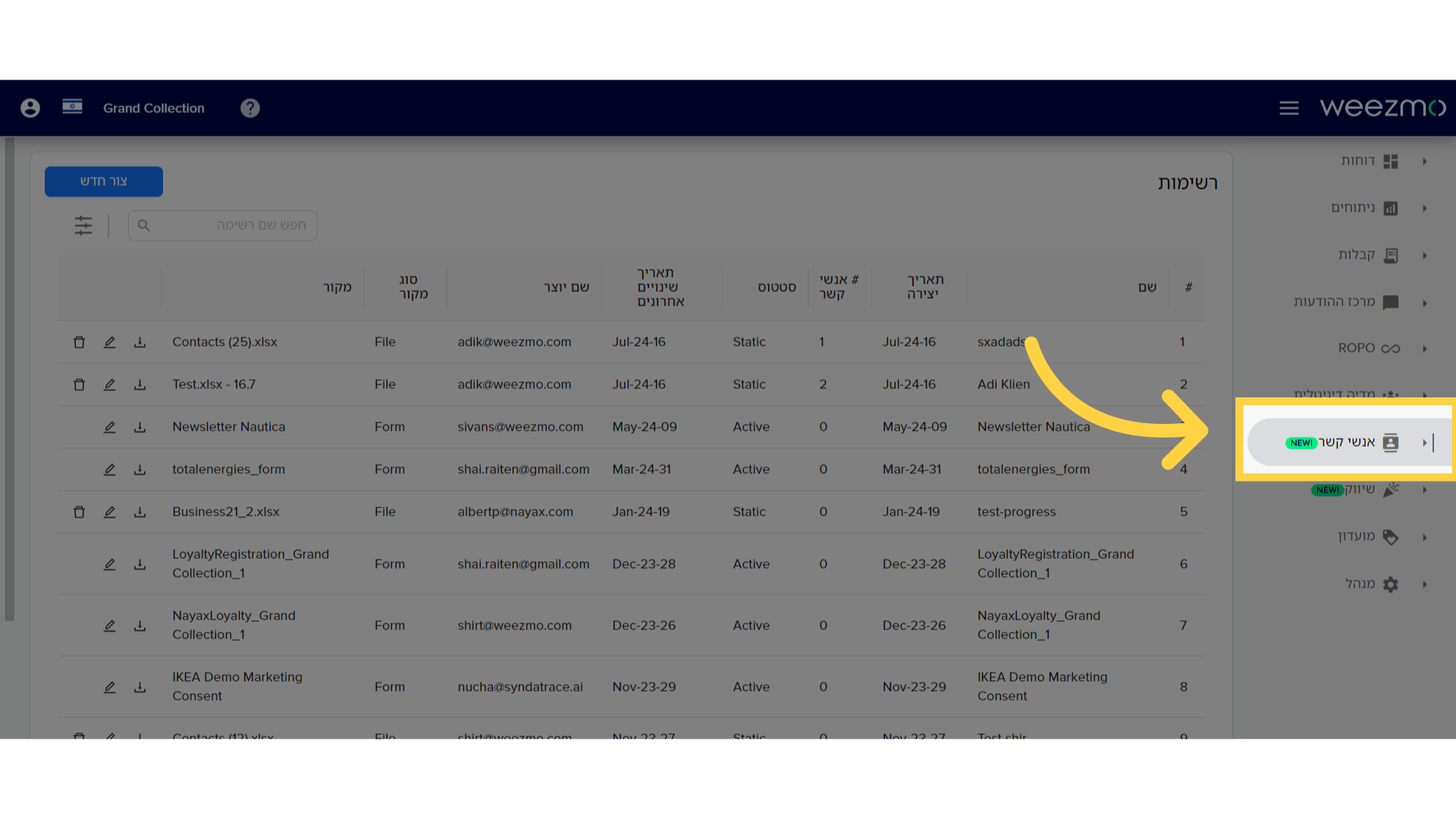Expand the מועדון sidebar arrow

pyautogui.click(x=1425, y=537)
